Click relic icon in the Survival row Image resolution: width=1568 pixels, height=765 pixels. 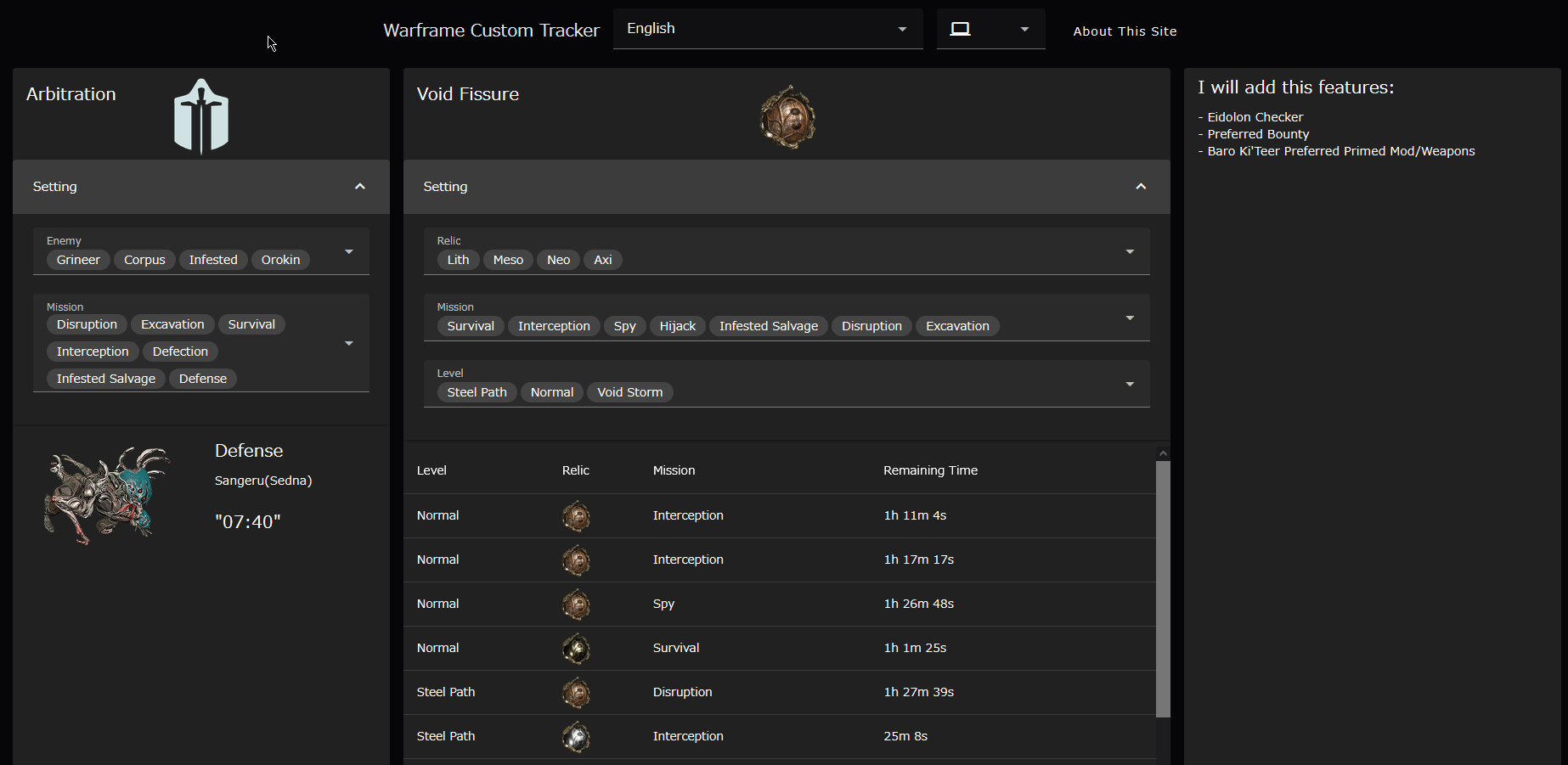coord(576,649)
